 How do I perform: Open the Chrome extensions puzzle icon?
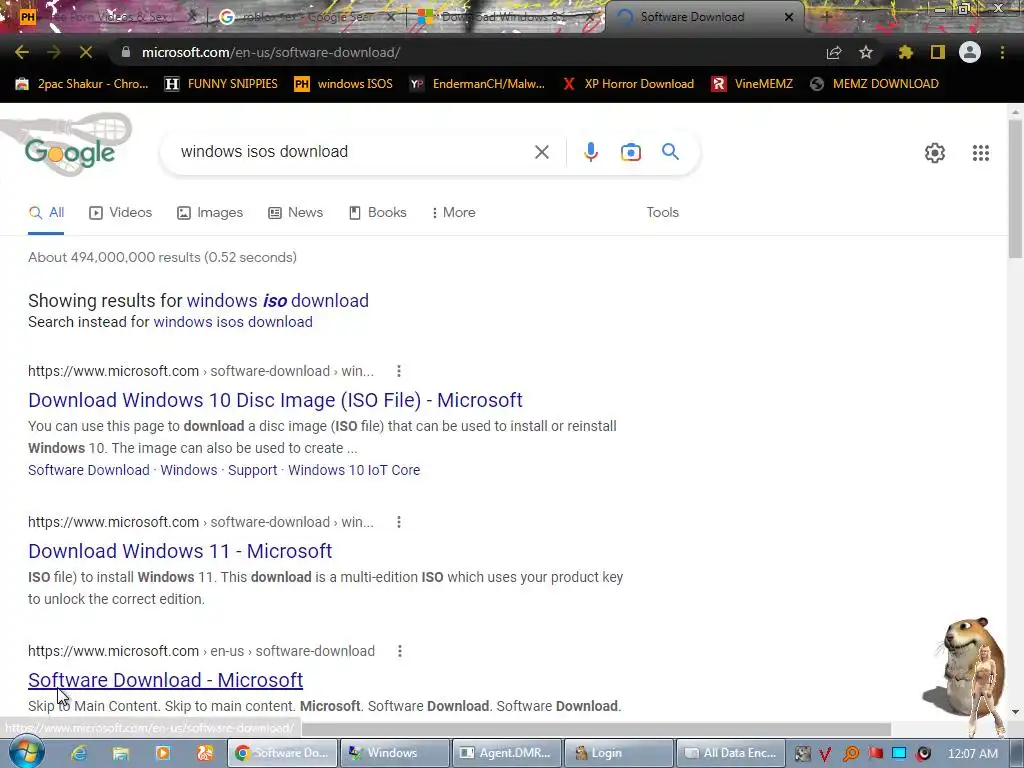click(x=906, y=52)
